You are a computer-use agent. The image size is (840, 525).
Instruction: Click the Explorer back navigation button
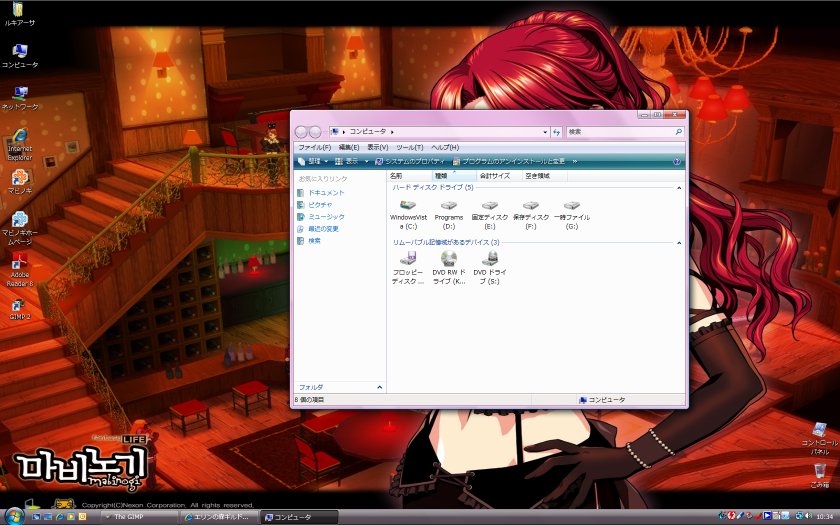point(301,132)
